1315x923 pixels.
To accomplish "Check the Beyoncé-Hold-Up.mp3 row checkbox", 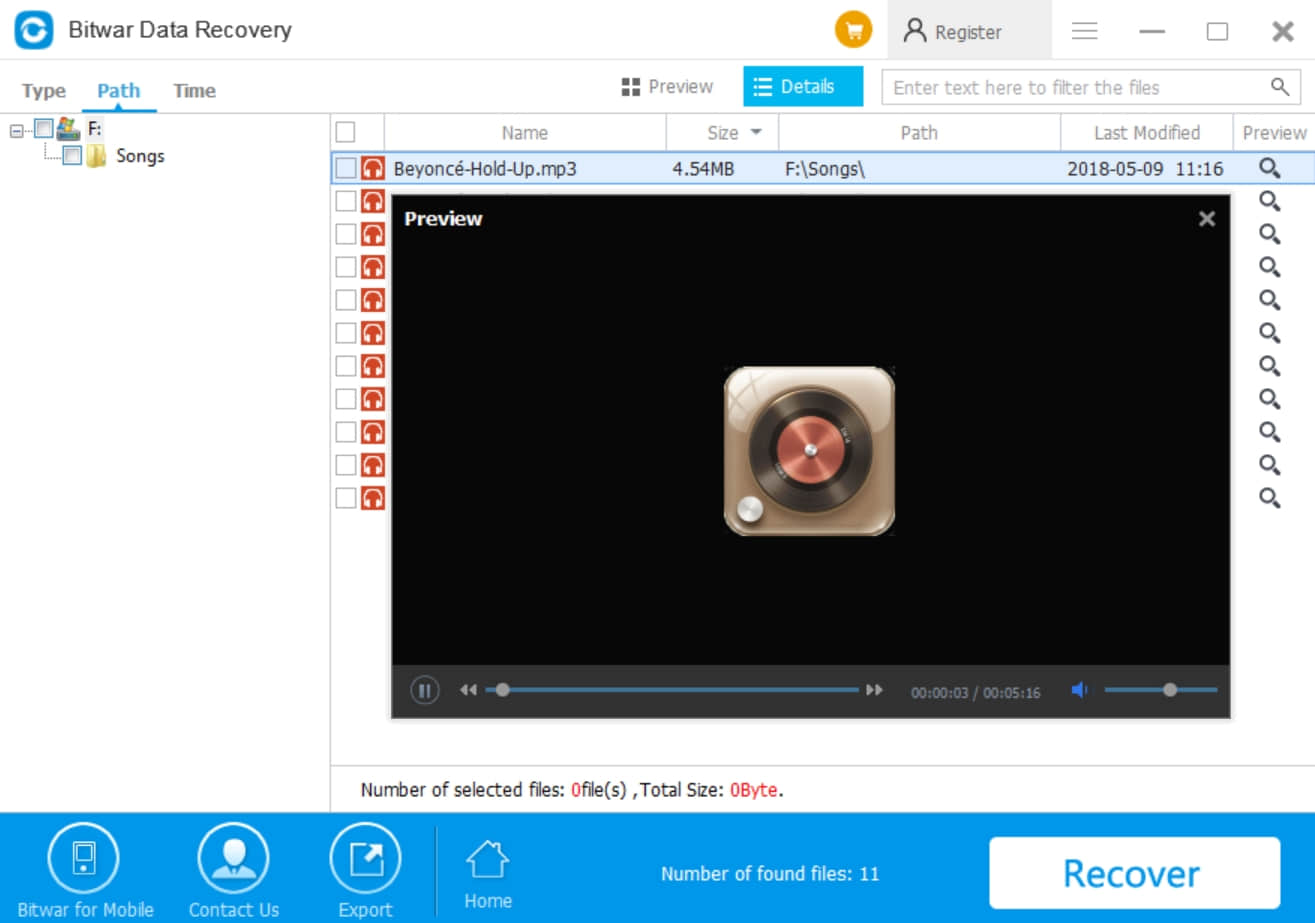I will [x=345, y=168].
